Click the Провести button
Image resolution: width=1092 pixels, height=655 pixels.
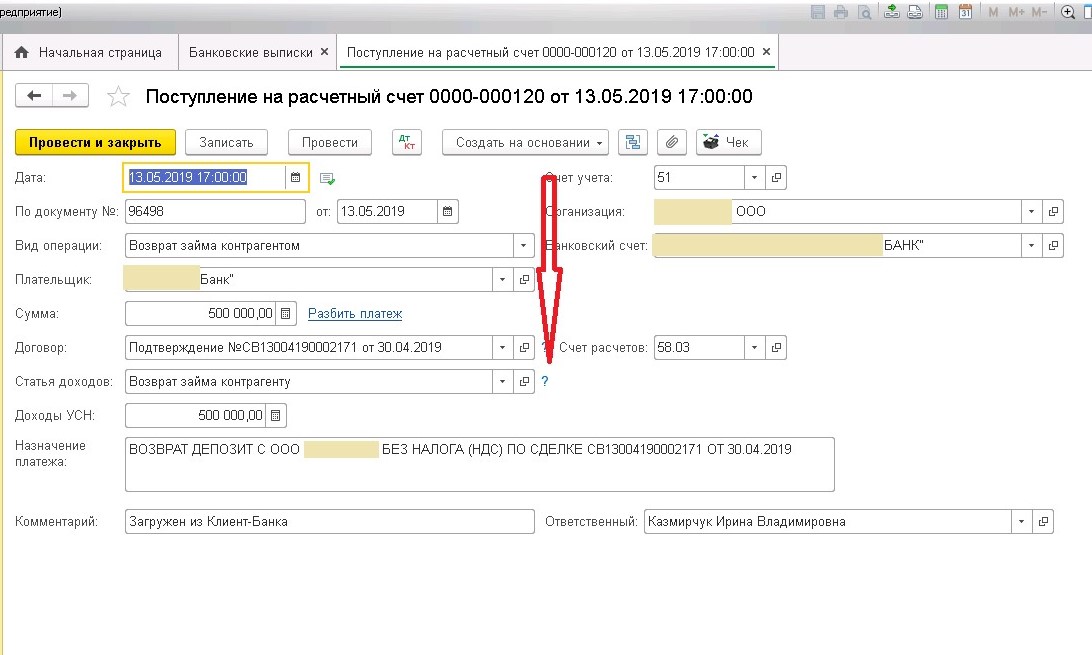(330, 142)
